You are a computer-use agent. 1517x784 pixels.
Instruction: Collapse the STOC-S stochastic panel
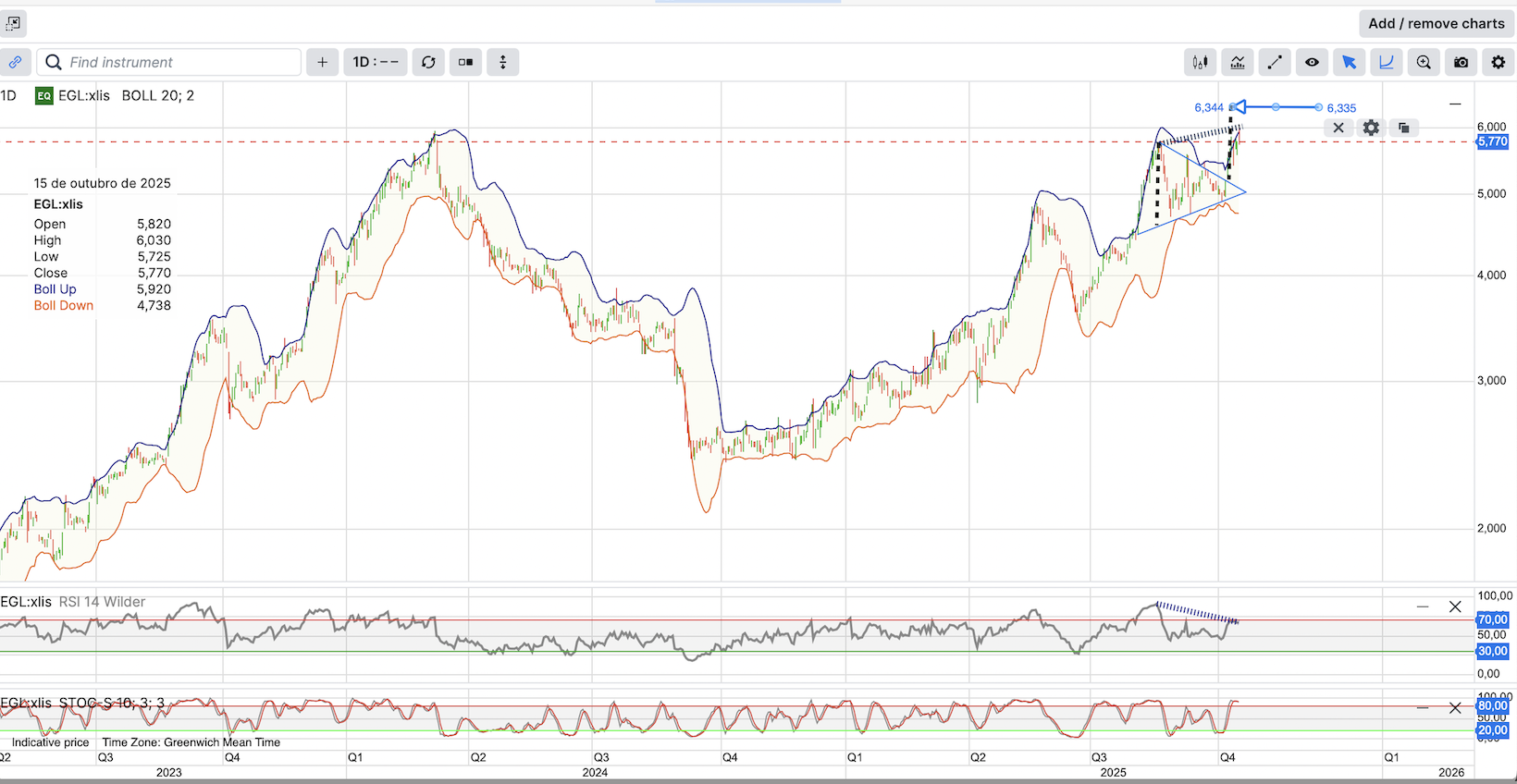coord(1423,708)
